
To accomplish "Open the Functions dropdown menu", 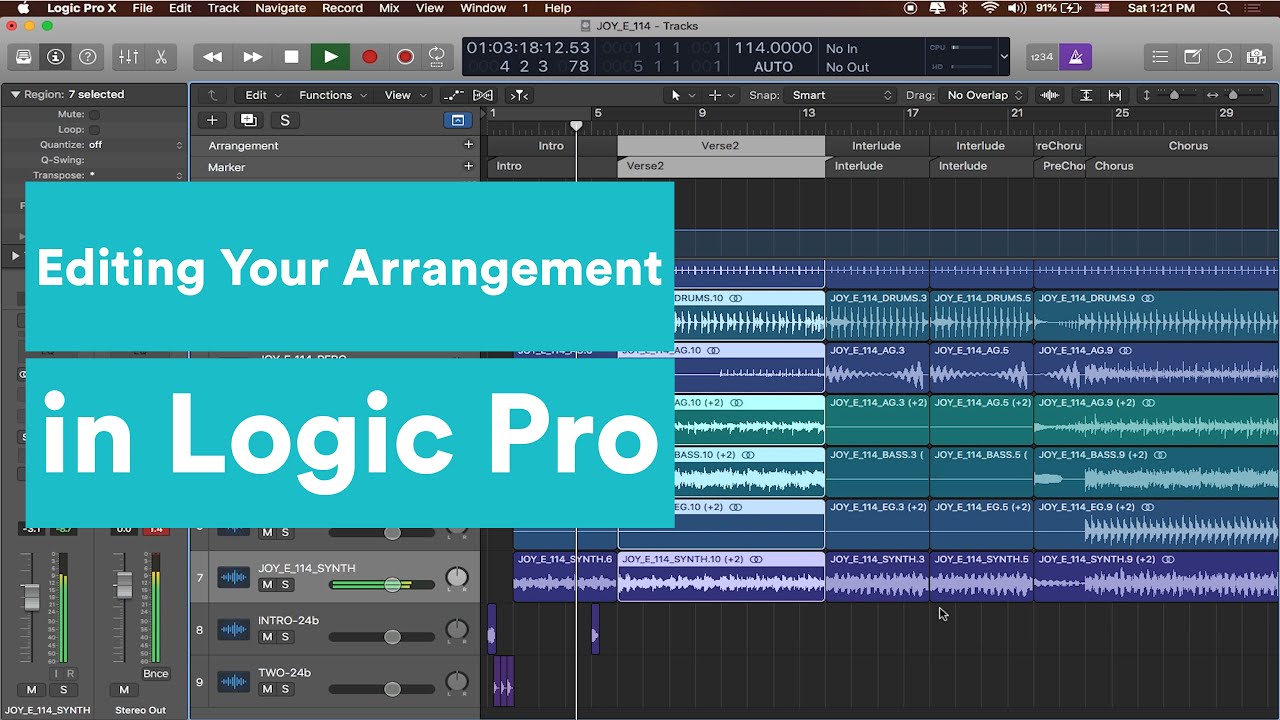I will point(333,95).
